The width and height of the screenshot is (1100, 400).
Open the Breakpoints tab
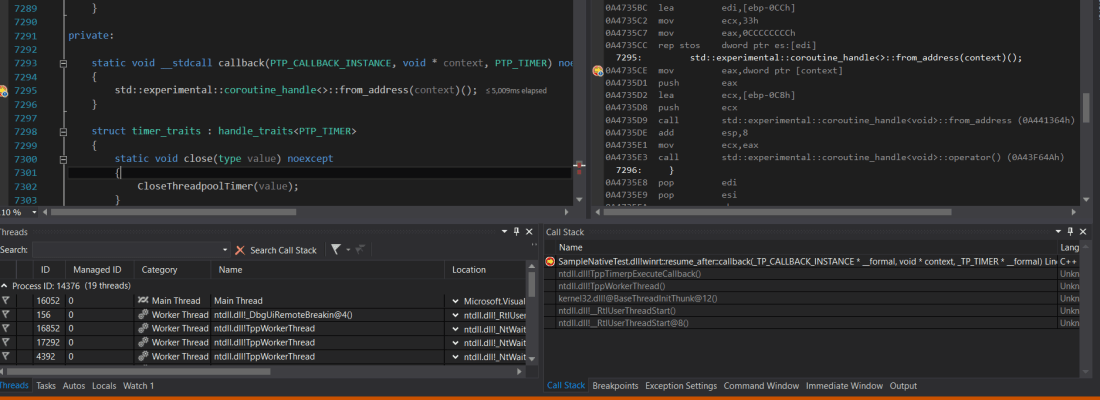(x=615, y=385)
